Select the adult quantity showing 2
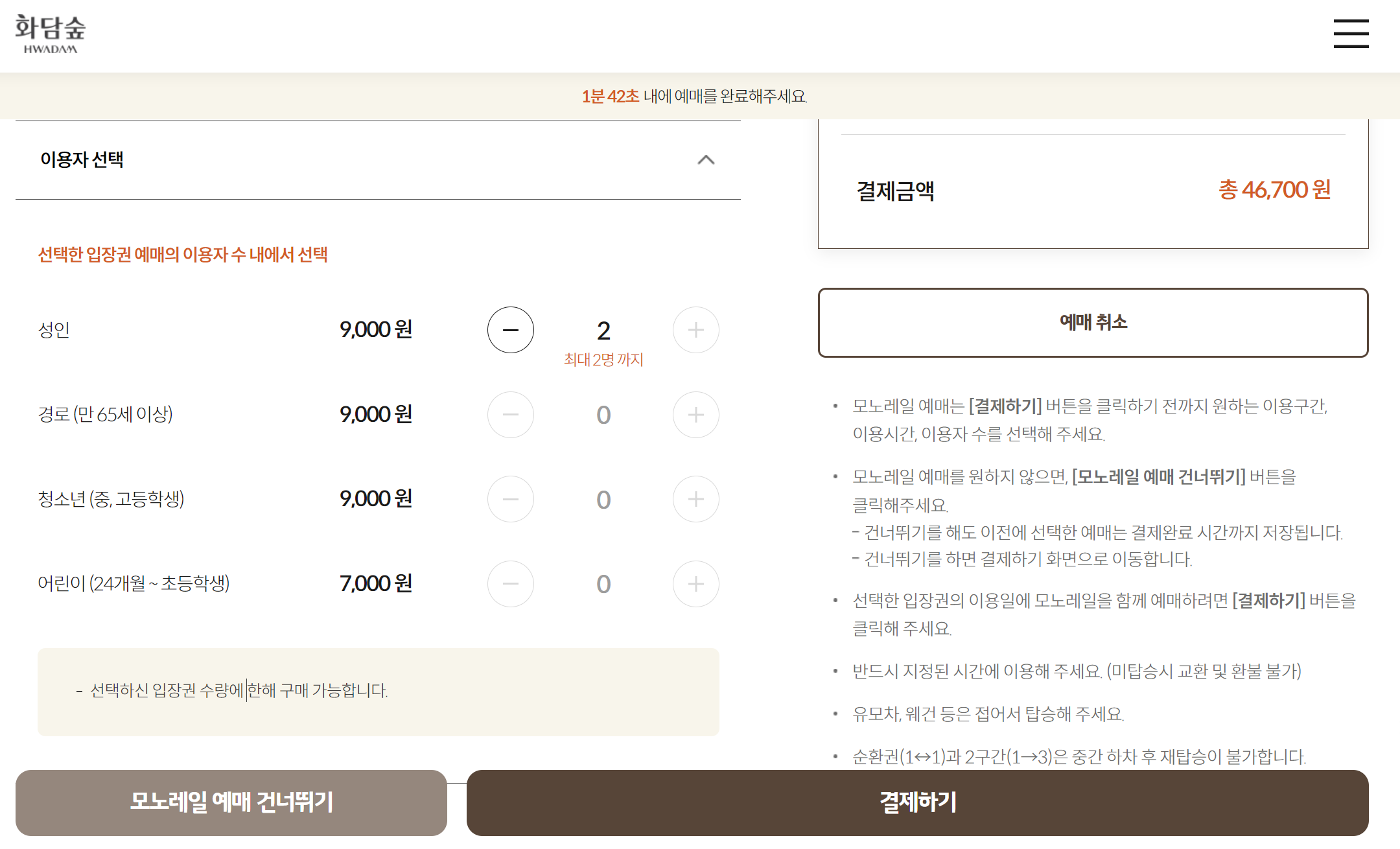 (x=603, y=330)
